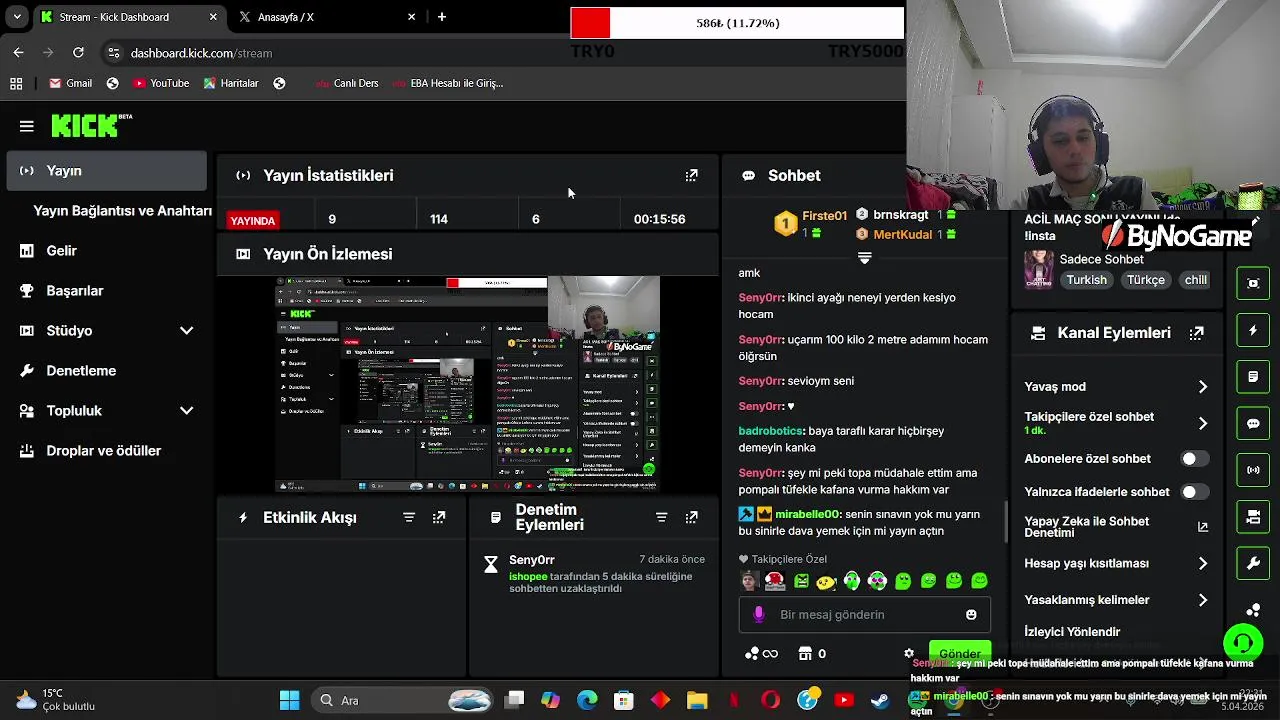1280x720 pixels.
Task: Open the green headset support button
Action: point(1243,643)
